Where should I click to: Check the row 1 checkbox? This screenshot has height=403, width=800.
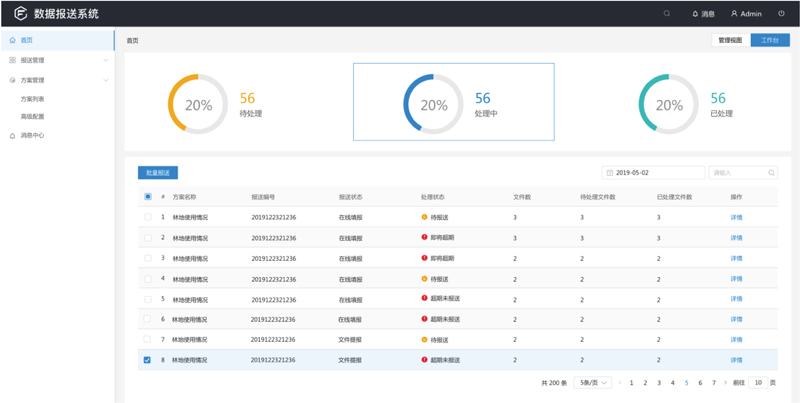tap(147, 217)
